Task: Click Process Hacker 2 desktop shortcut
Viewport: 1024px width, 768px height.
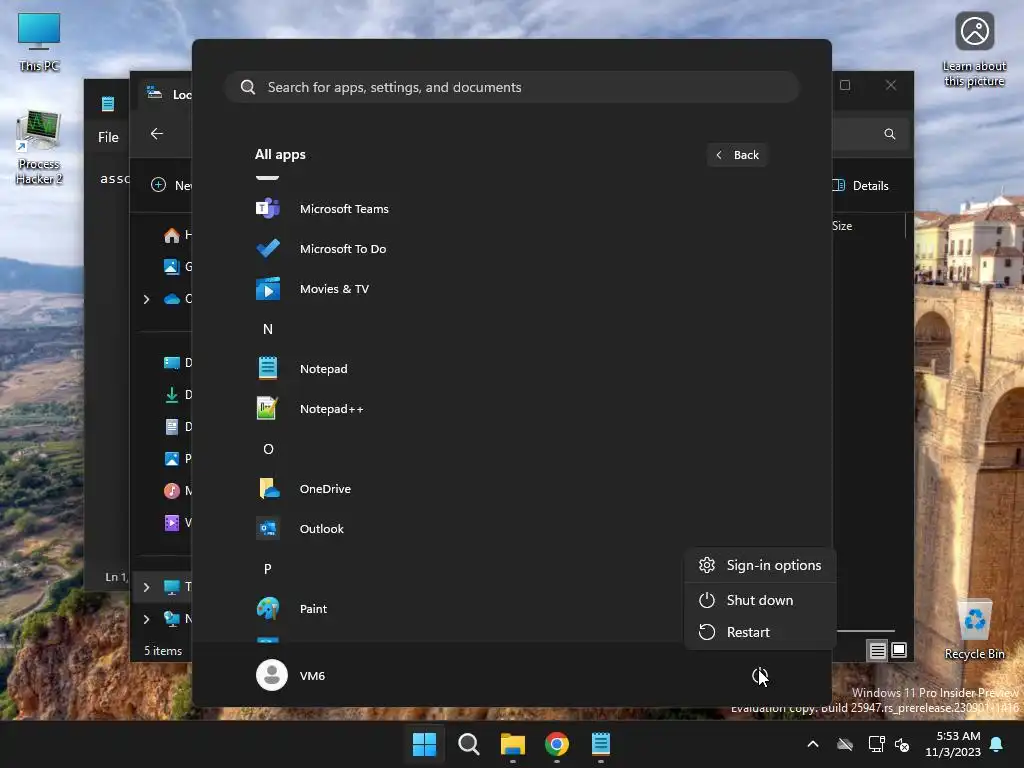Action: (39, 148)
